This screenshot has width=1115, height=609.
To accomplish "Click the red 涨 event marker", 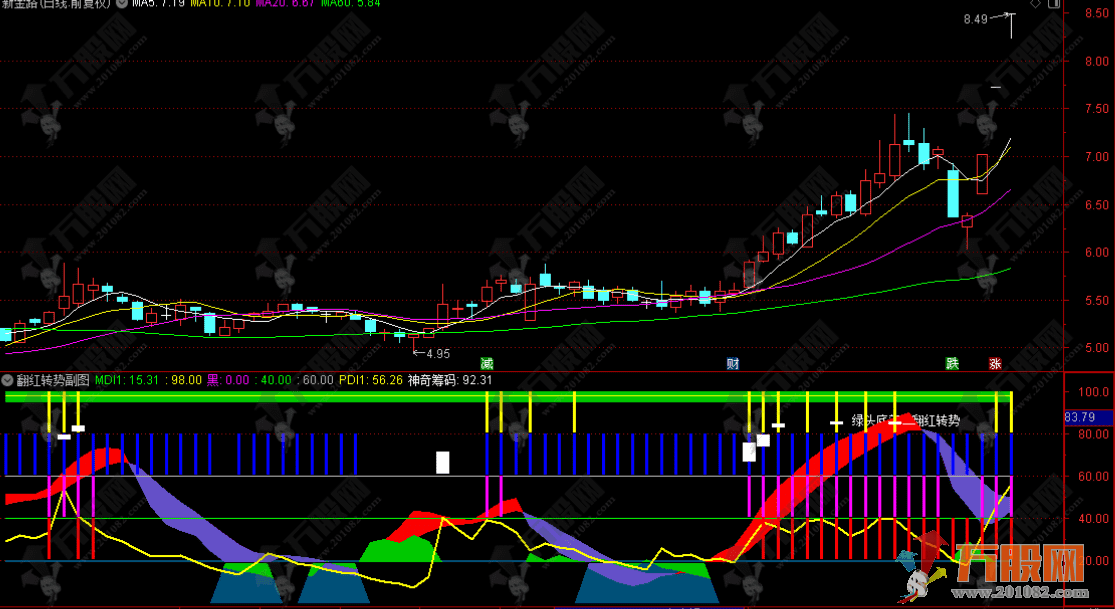I will [x=995, y=363].
